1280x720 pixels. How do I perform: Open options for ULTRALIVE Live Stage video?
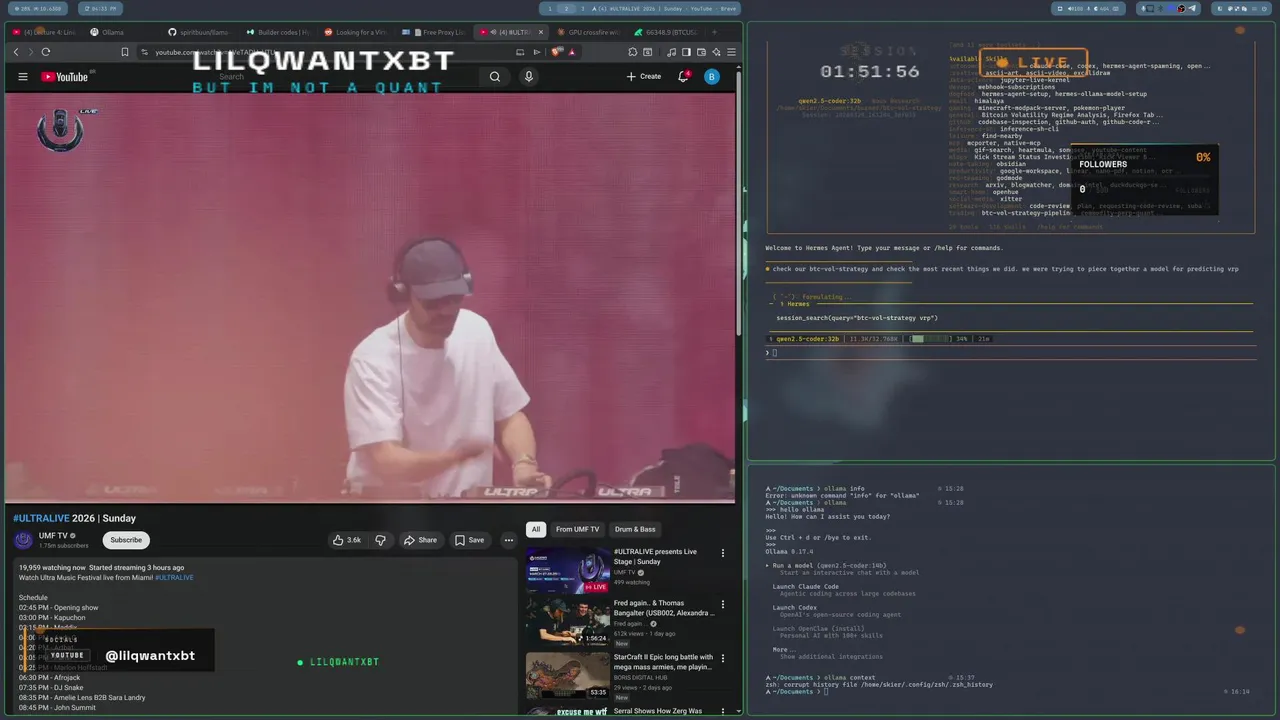click(x=722, y=552)
